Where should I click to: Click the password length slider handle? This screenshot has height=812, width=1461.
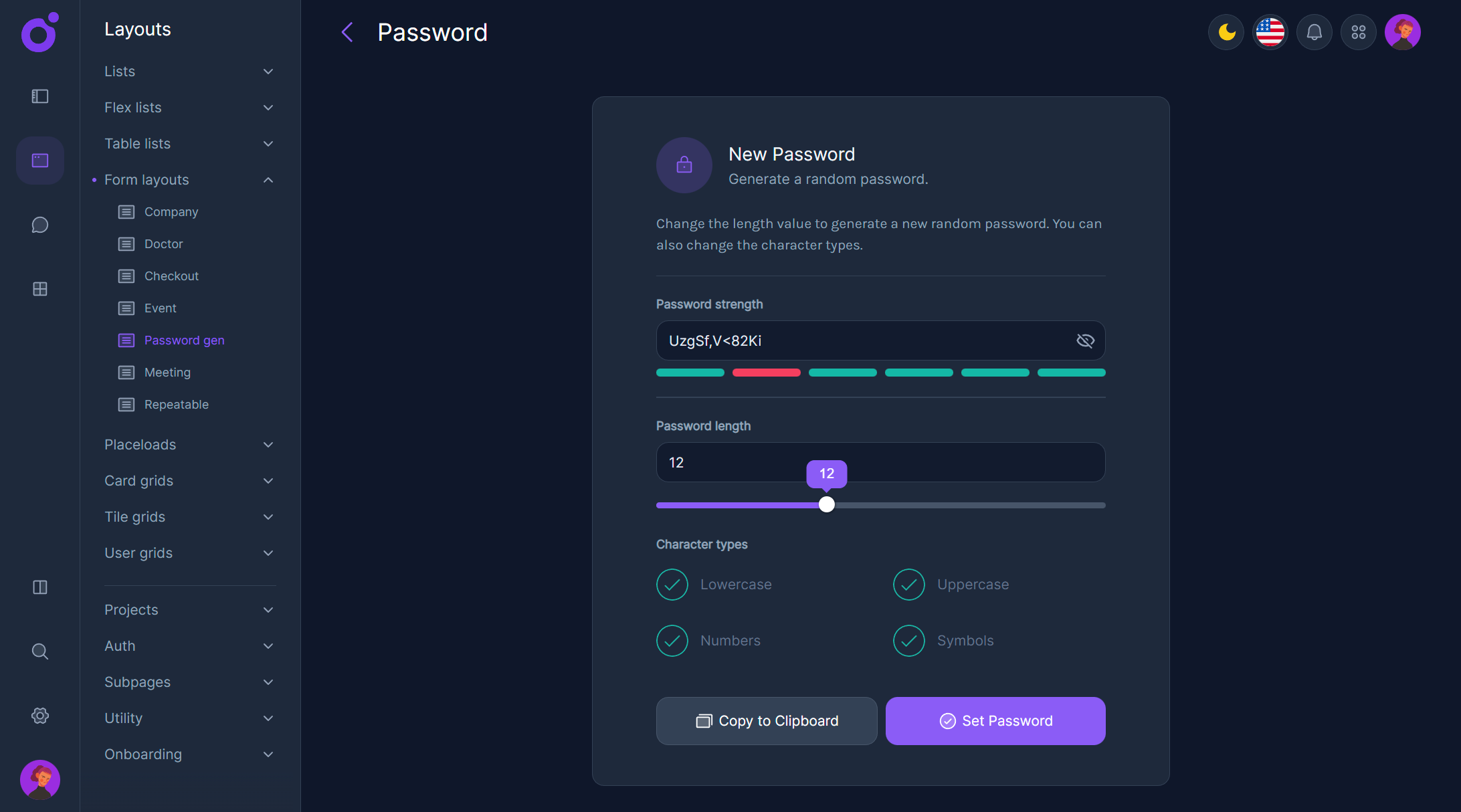[827, 505]
